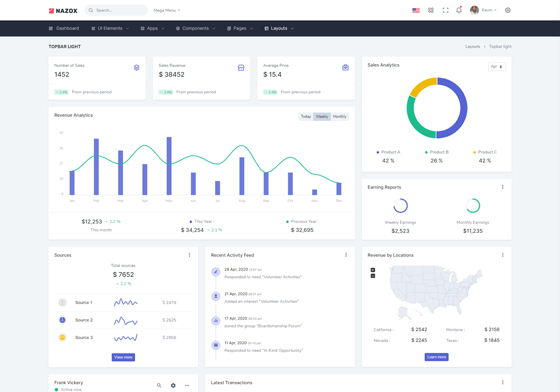Viewport: 560px width, 392px height.
Task: Open the Apr month selector
Action: point(496,66)
